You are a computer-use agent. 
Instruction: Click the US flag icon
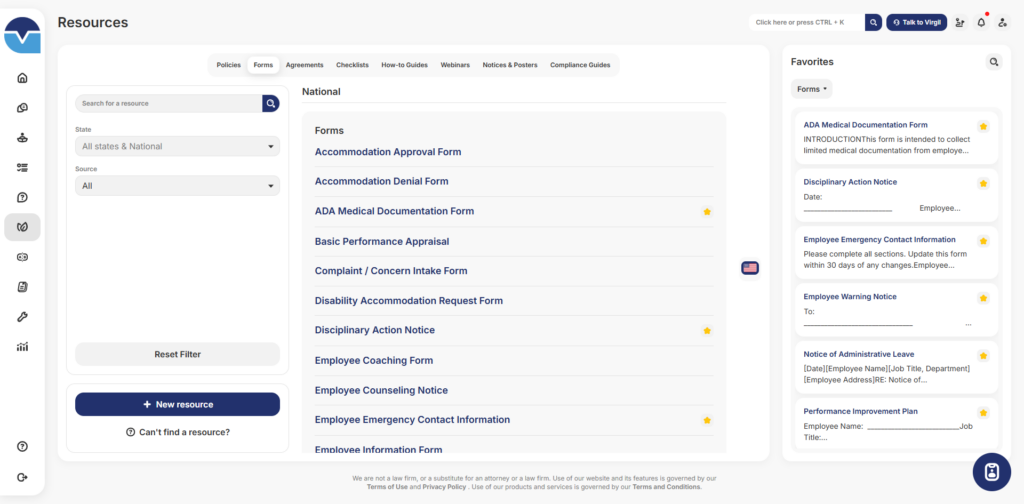click(750, 267)
